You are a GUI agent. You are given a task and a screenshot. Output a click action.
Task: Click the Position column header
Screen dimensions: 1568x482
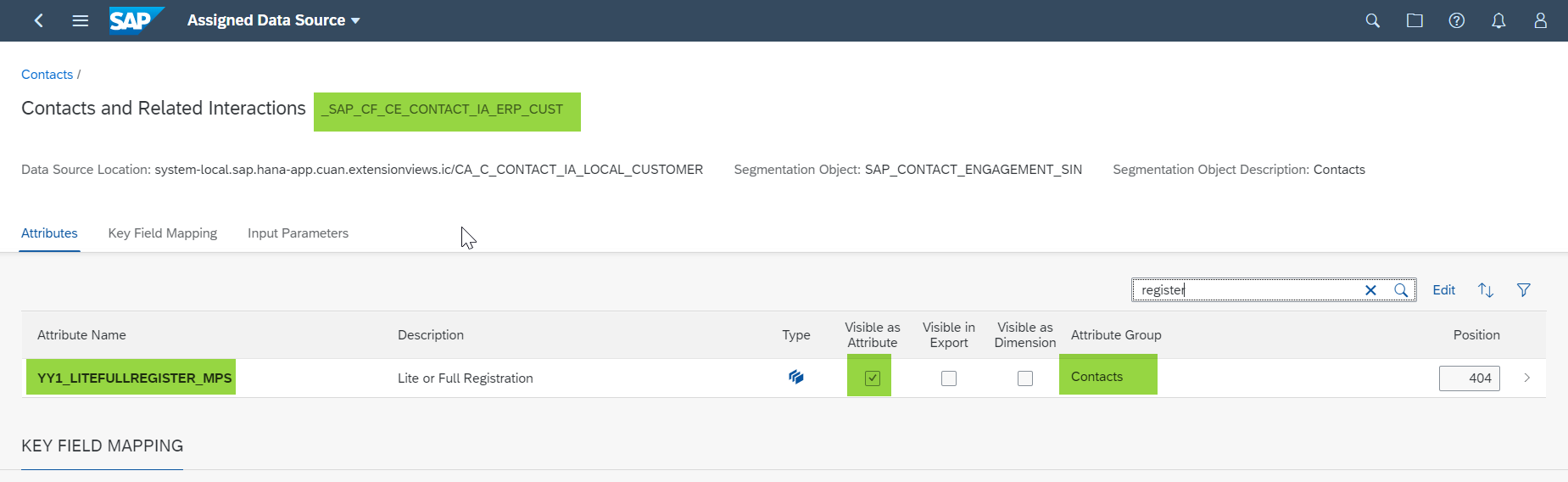(1476, 335)
